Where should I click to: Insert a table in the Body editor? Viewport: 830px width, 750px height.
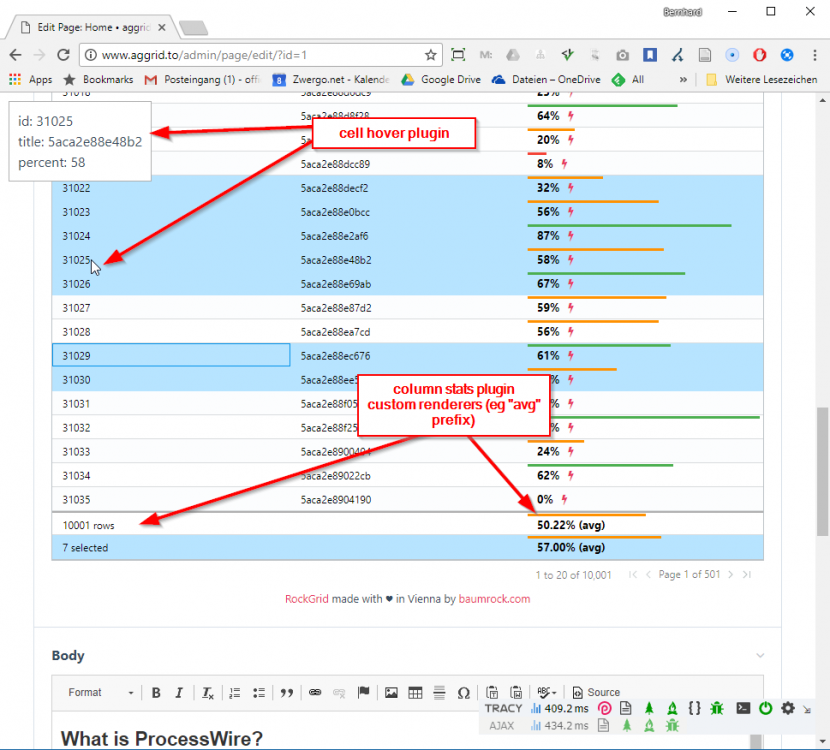414,692
